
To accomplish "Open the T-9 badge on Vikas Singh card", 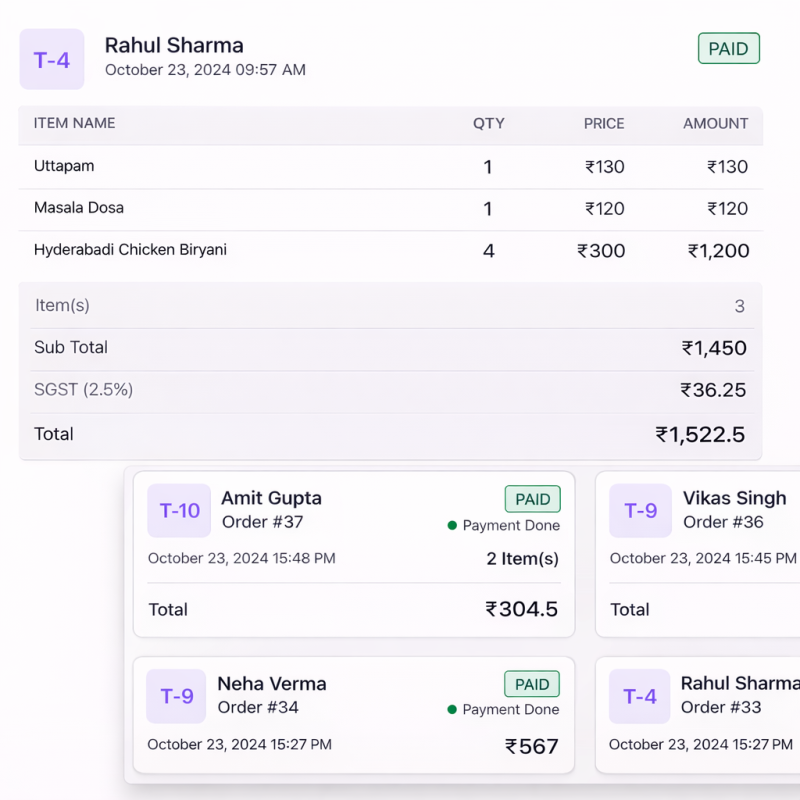I will pyautogui.click(x=640, y=510).
